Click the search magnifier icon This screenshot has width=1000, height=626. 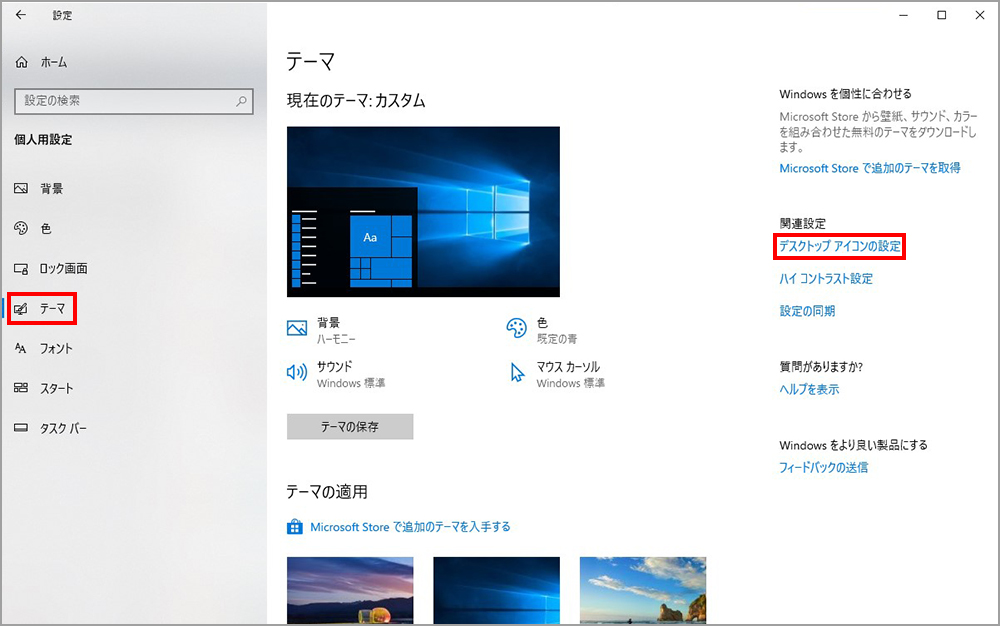click(241, 101)
